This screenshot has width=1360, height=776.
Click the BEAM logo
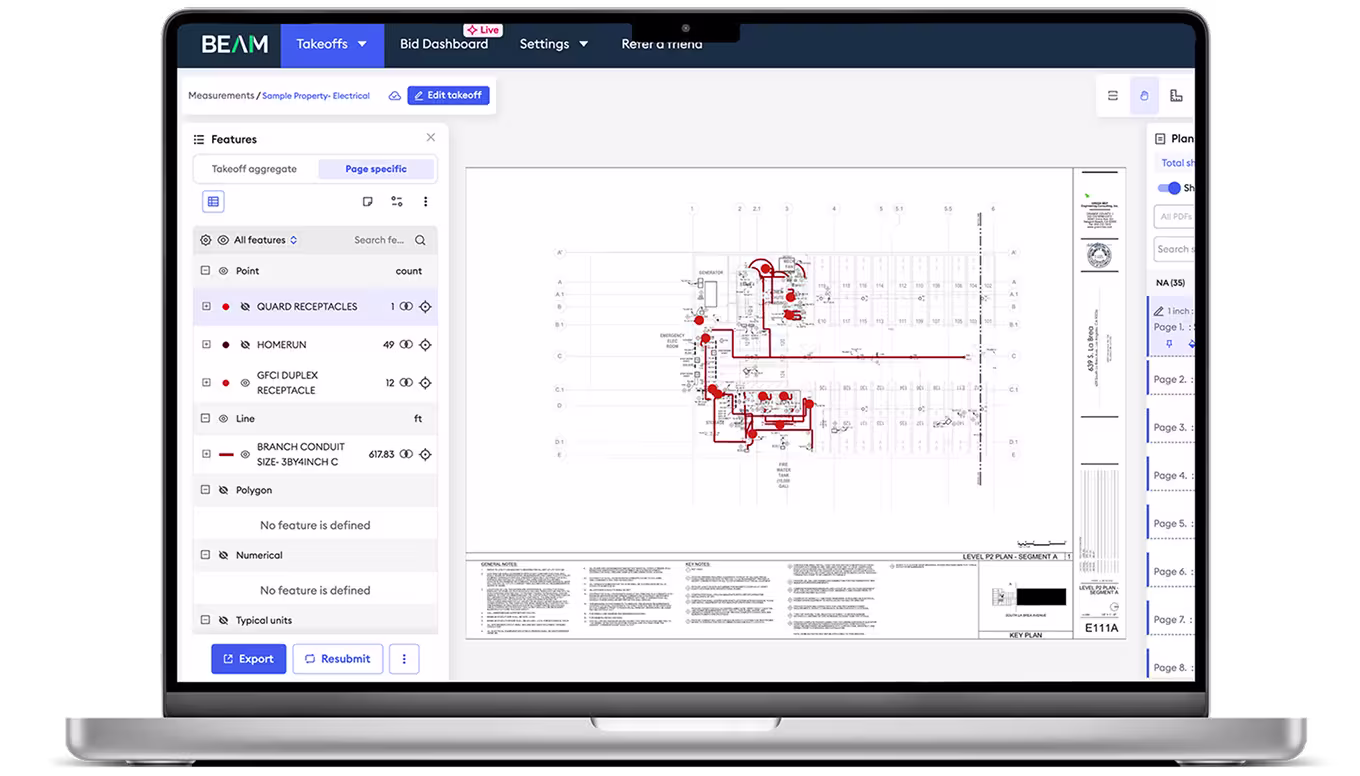pyautogui.click(x=235, y=44)
